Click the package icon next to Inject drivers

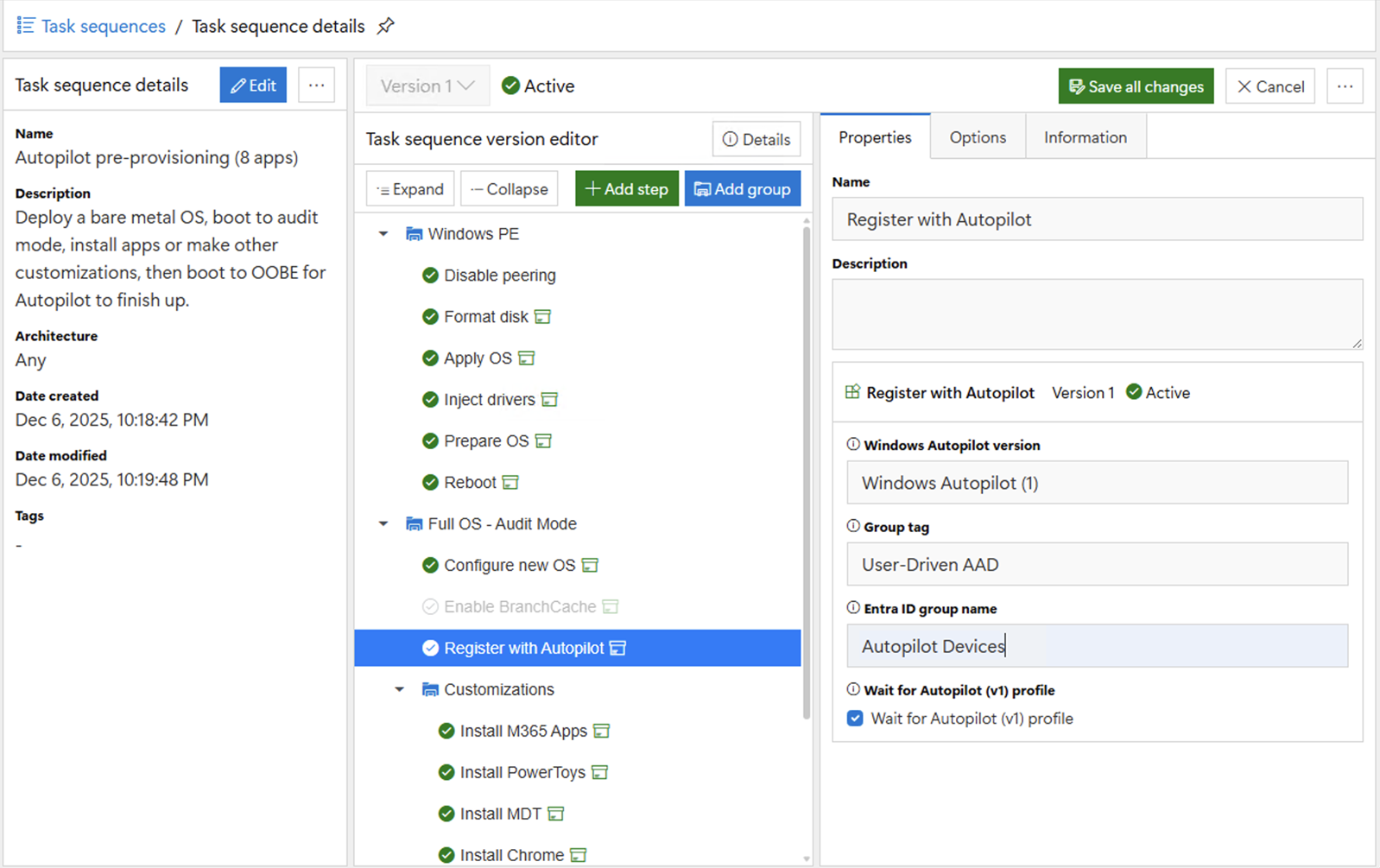(549, 400)
